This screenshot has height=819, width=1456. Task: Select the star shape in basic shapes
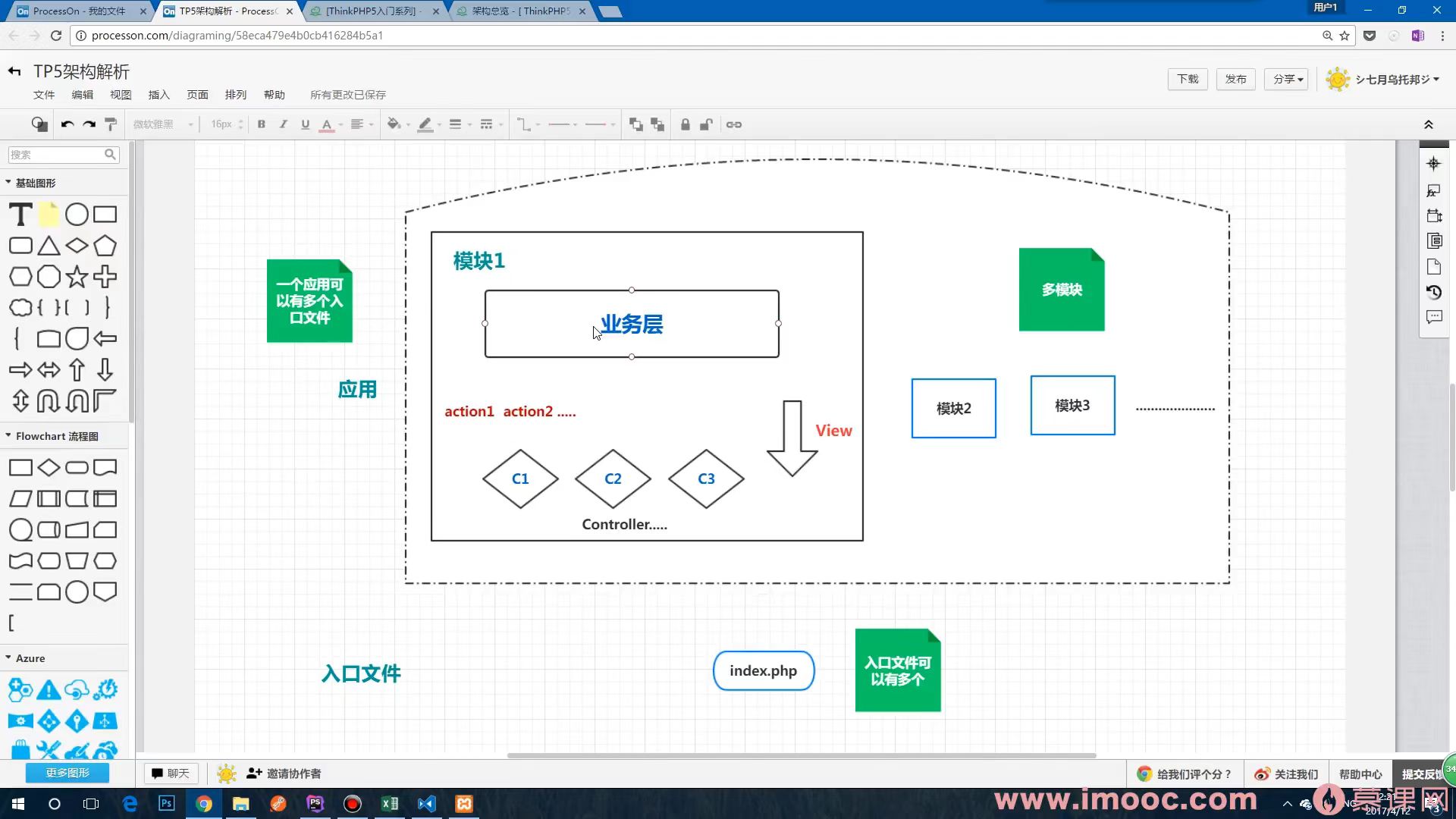pos(77,277)
